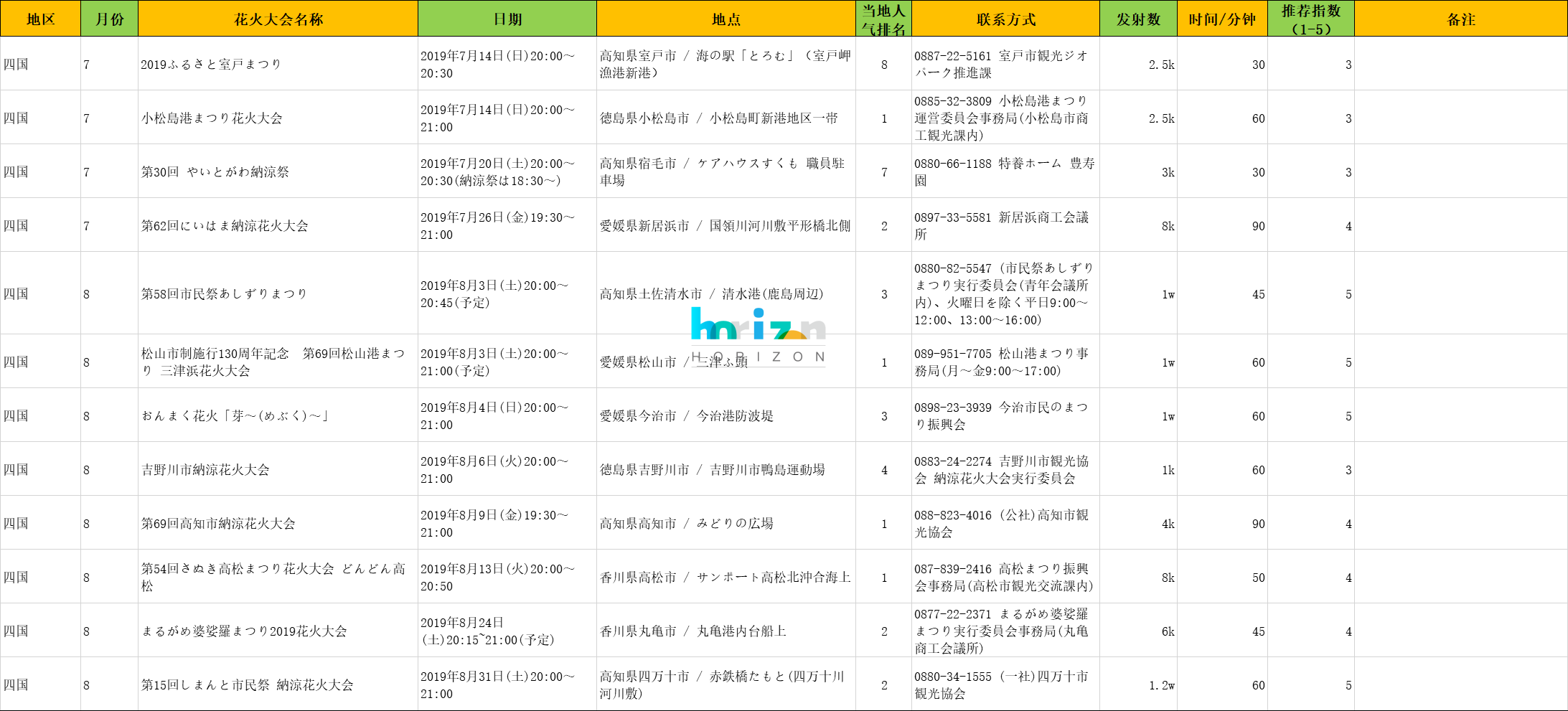Click contact cell 088-823-4016 高知市観光協会
The image size is (1568, 711).
point(1005,523)
